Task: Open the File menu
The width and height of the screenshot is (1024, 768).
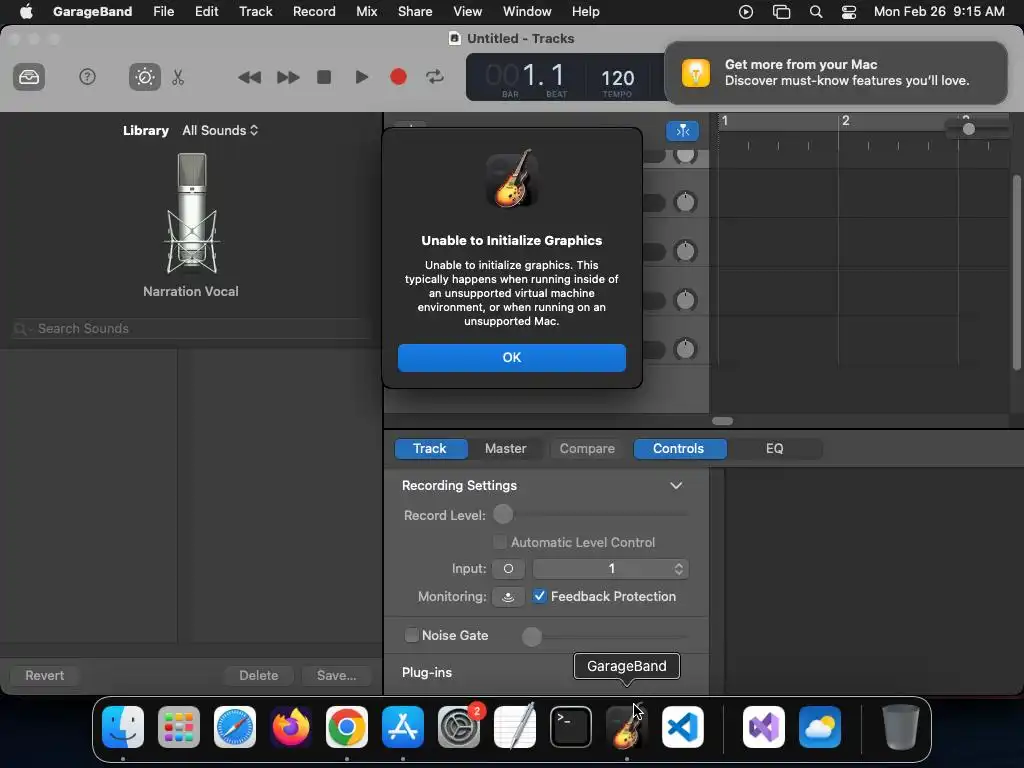Action: 163,11
